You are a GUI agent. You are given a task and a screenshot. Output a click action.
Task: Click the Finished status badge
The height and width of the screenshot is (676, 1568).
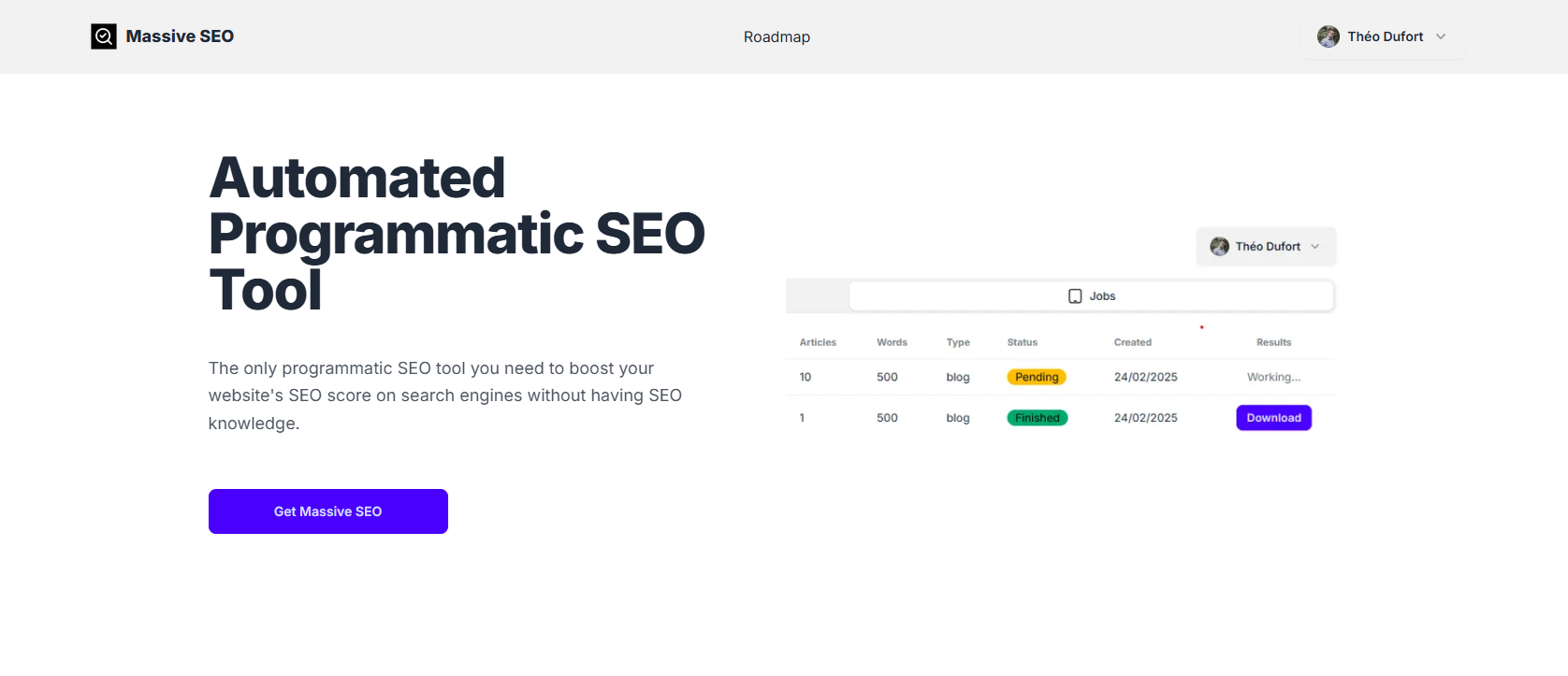pyautogui.click(x=1038, y=418)
